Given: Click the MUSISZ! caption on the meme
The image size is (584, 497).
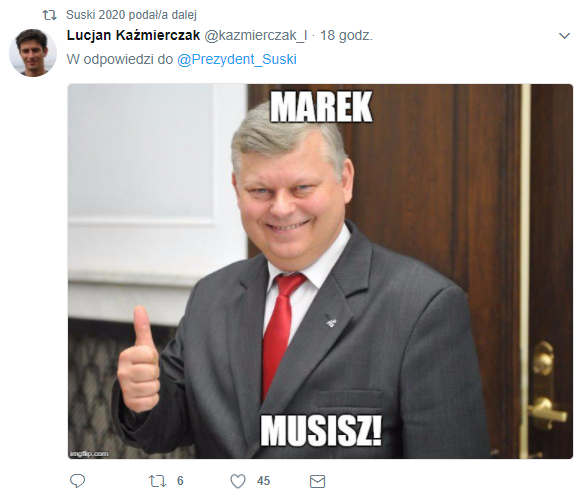Looking at the screenshot, I should coord(321,431).
